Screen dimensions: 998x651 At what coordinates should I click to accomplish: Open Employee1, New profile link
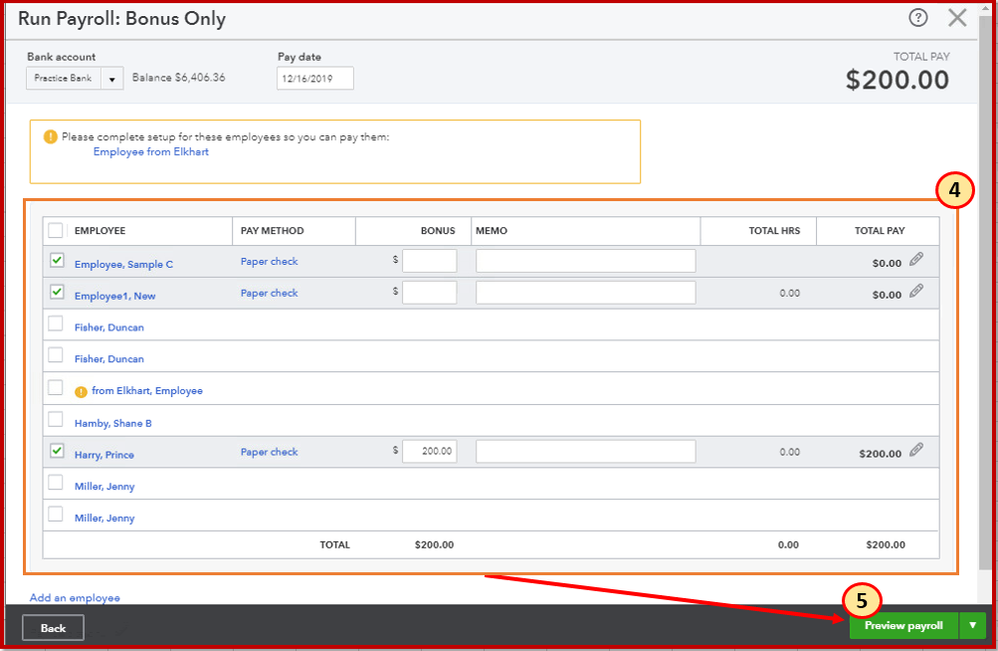pyautogui.click(x=115, y=296)
